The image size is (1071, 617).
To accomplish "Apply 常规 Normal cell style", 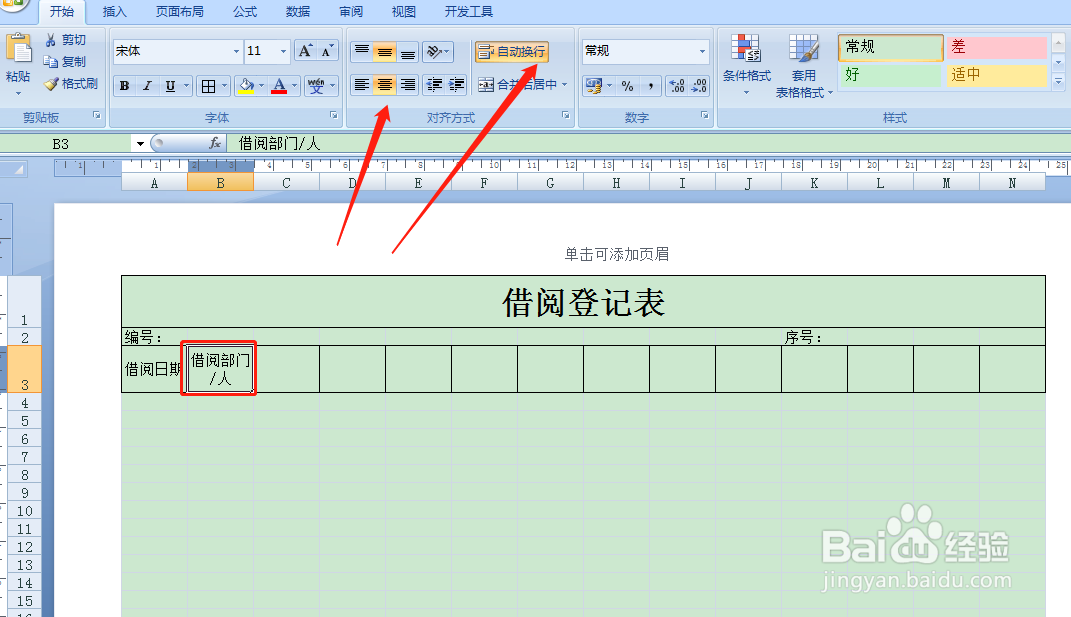I will click(891, 47).
